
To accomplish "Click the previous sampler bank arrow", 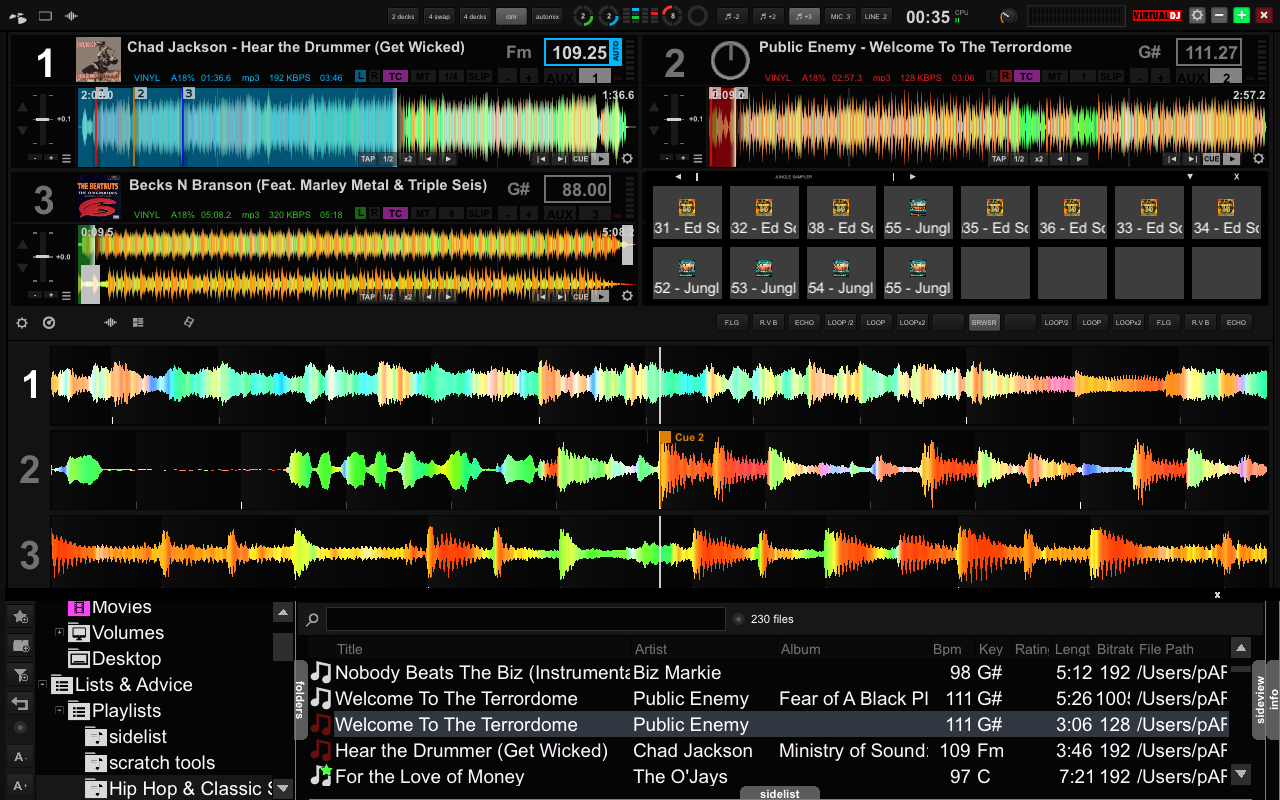I will pos(679,176).
